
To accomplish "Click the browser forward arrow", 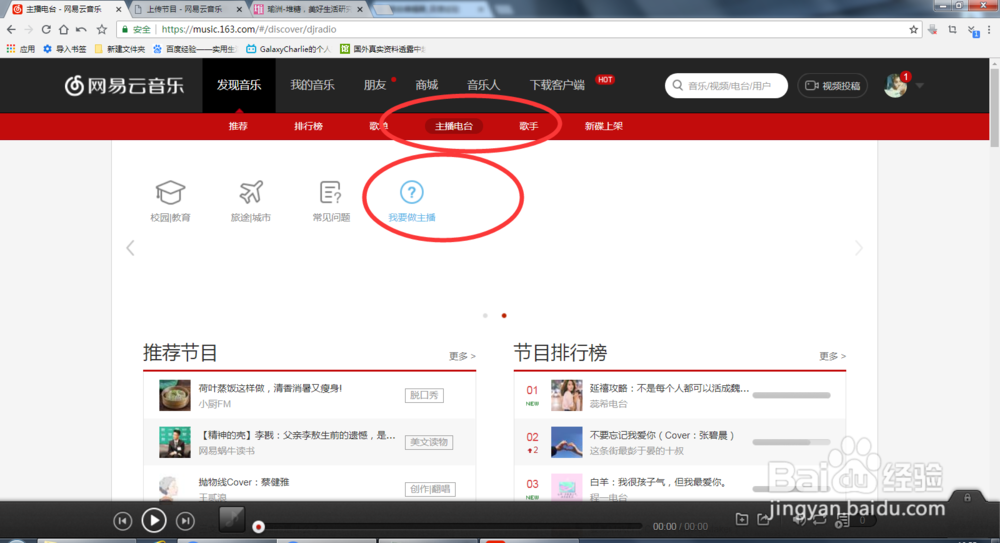I will tap(28, 29).
